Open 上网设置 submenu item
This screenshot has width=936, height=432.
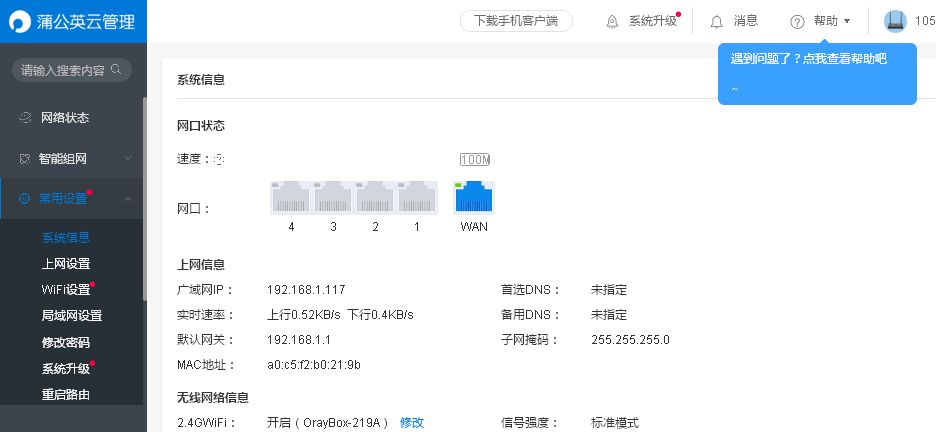(66, 264)
